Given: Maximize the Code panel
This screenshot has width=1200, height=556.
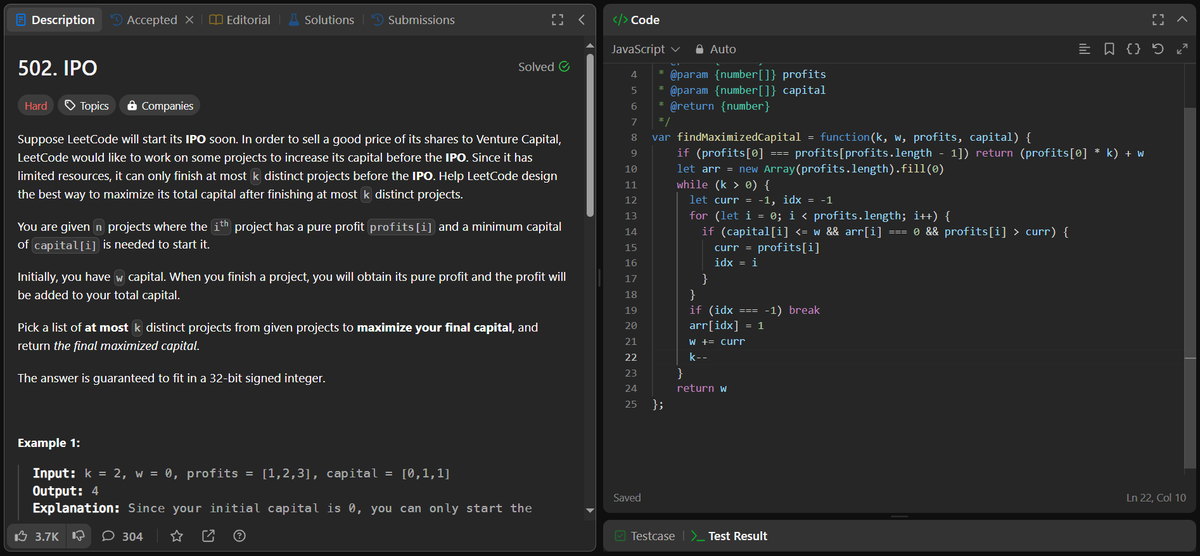Looking at the screenshot, I should [x=1157, y=20].
